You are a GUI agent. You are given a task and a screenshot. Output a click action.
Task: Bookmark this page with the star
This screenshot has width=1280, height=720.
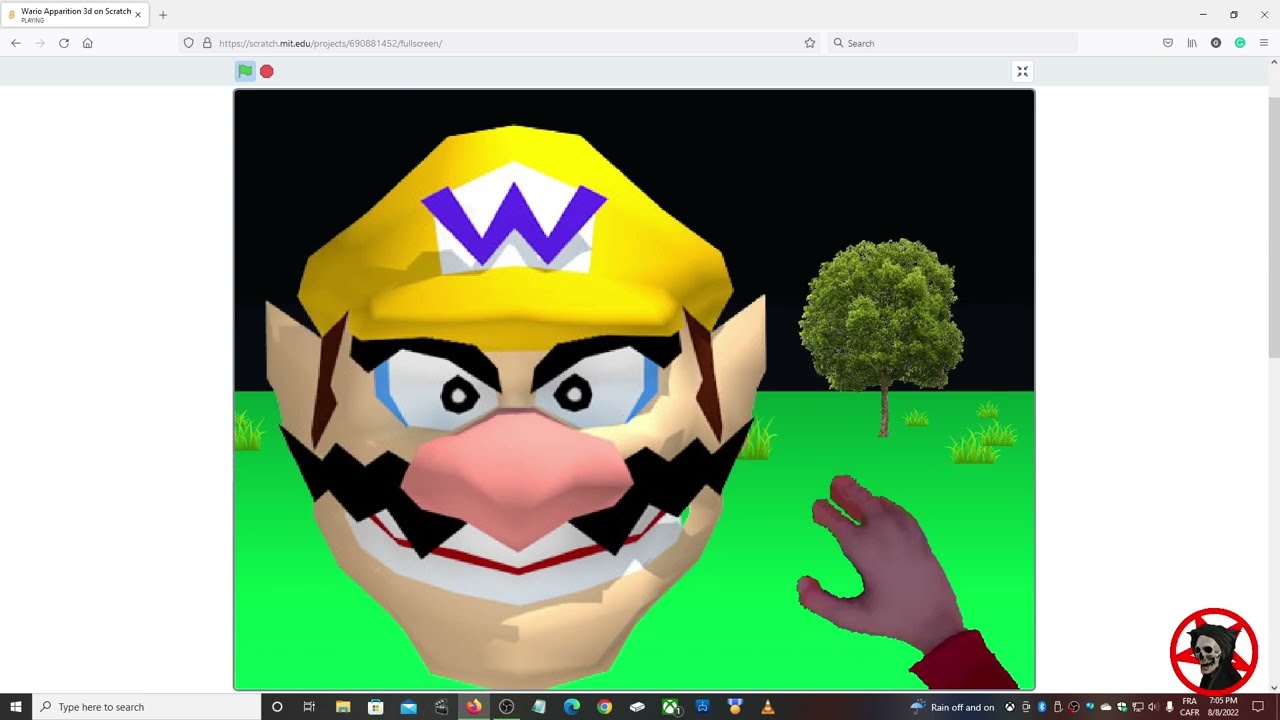[x=810, y=43]
